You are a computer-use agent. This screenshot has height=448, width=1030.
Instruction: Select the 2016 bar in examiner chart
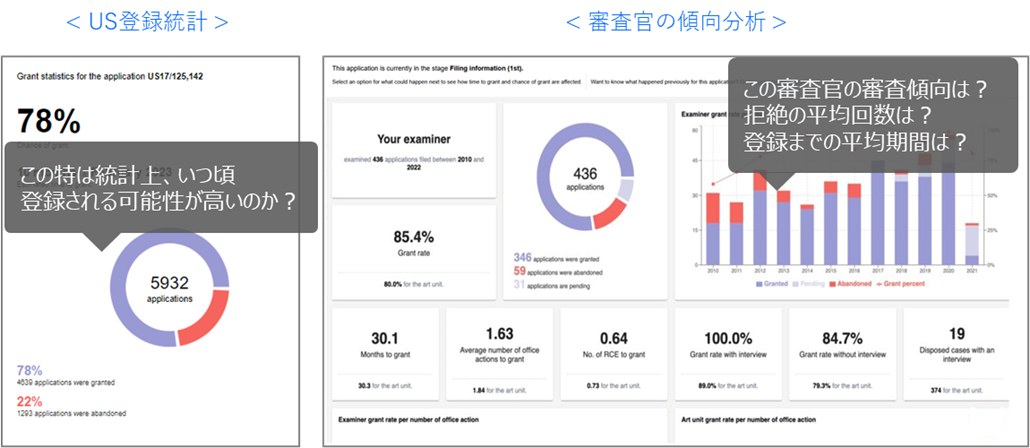tap(854, 224)
